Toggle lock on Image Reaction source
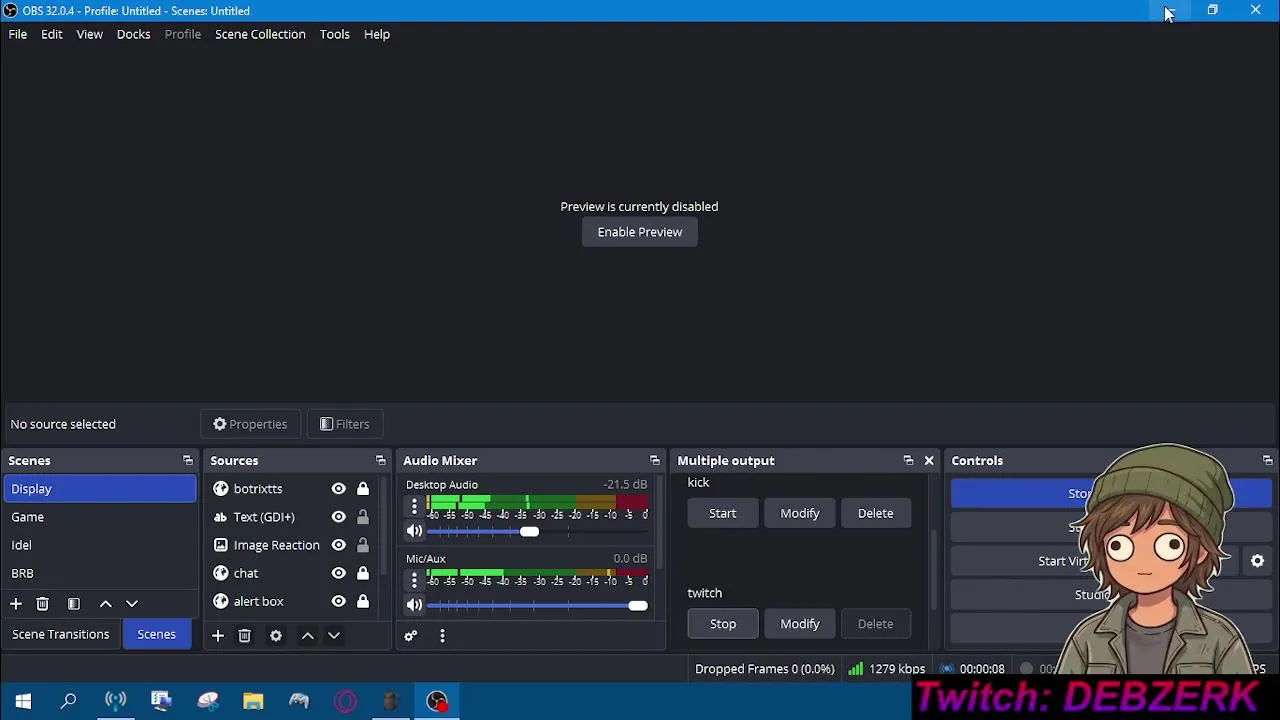 click(363, 545)
